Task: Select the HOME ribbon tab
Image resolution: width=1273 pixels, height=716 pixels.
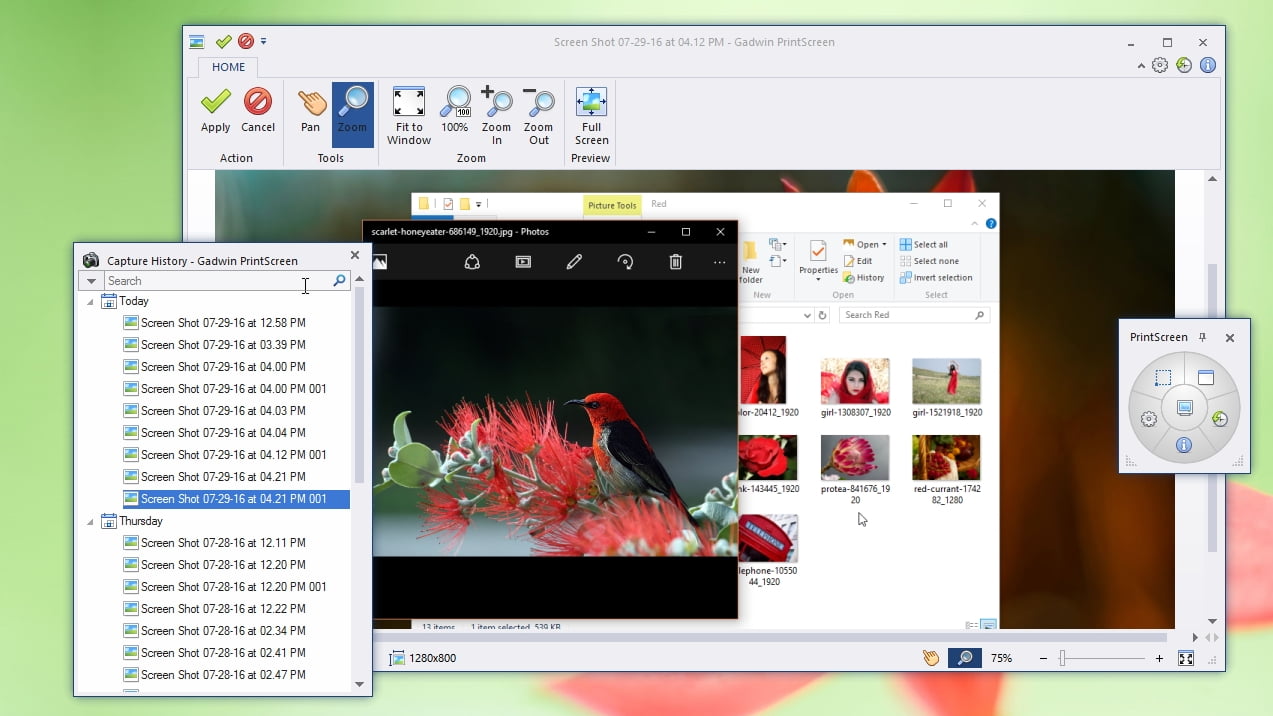Action: (228, 67)
